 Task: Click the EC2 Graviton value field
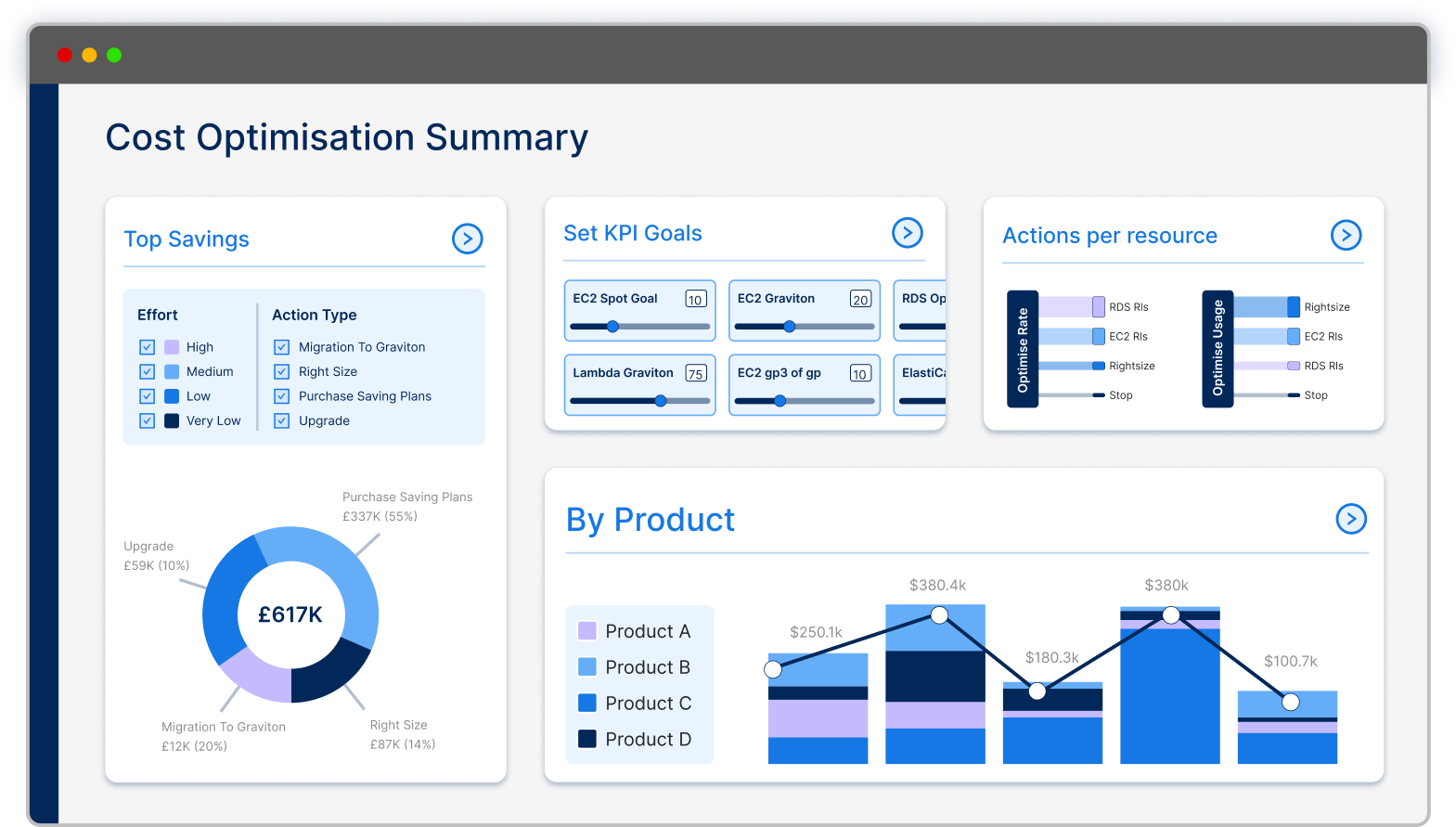[x=860, y=299]
